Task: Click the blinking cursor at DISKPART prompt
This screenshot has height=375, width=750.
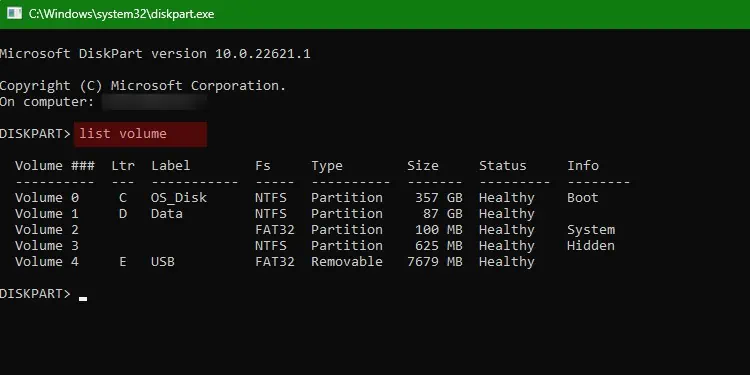Action: (83, 299)
